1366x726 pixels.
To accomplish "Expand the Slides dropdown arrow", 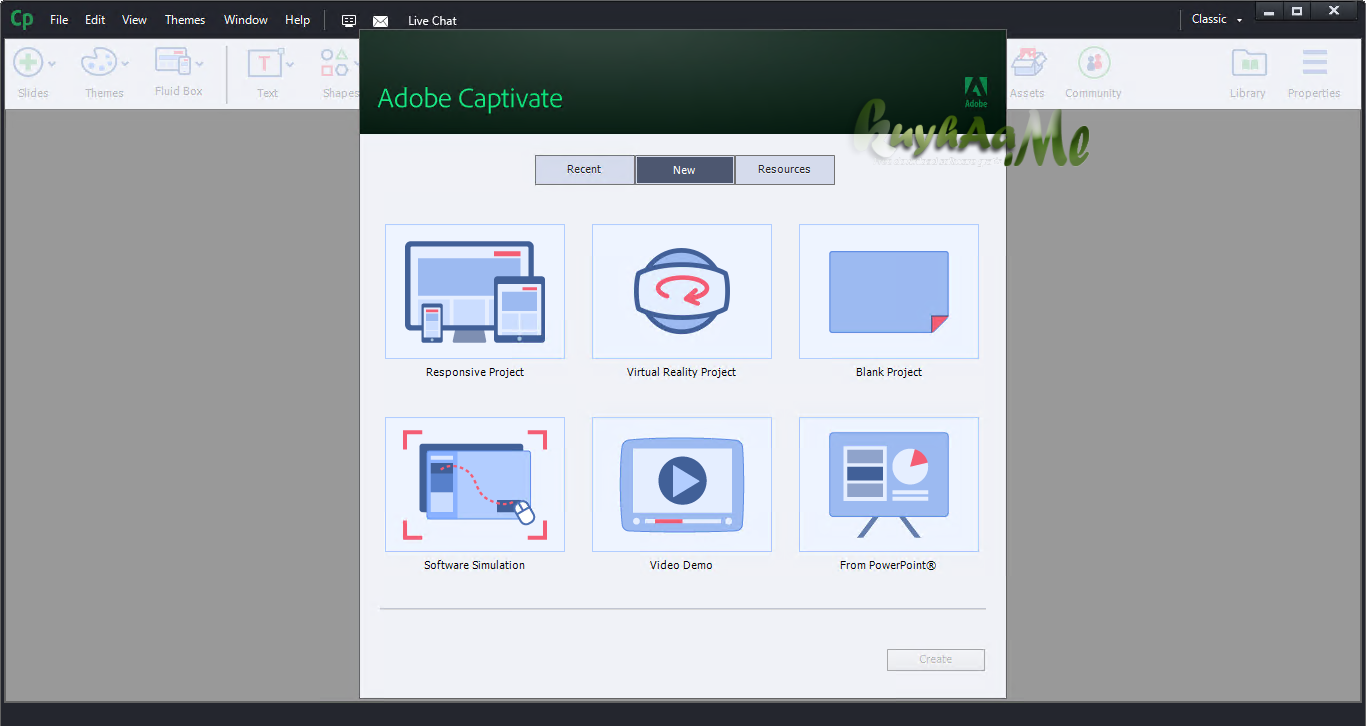I will click(52, 64).
